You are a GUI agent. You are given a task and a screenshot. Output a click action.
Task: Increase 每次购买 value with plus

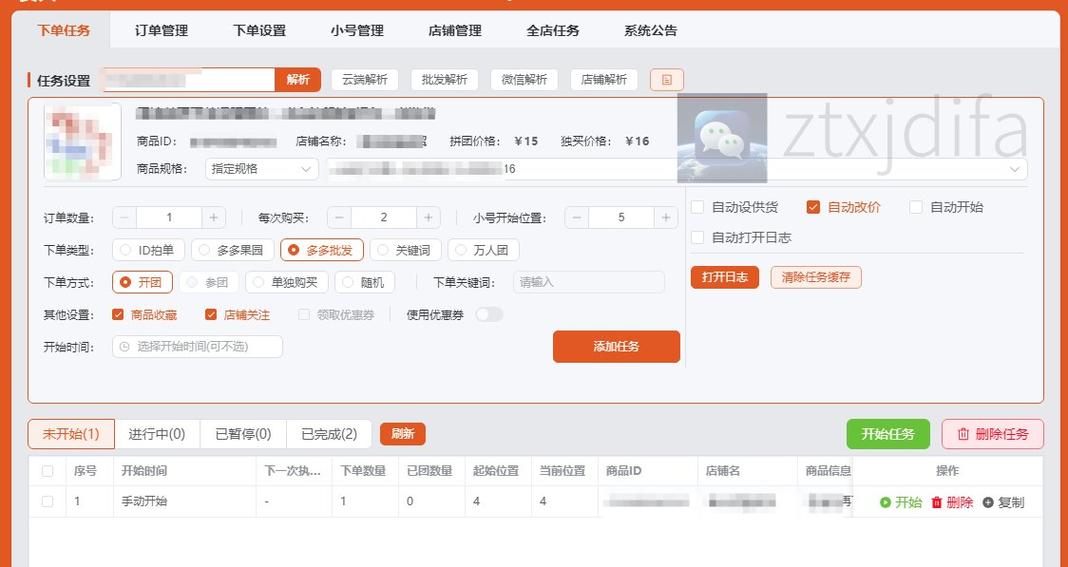(428, 217)
